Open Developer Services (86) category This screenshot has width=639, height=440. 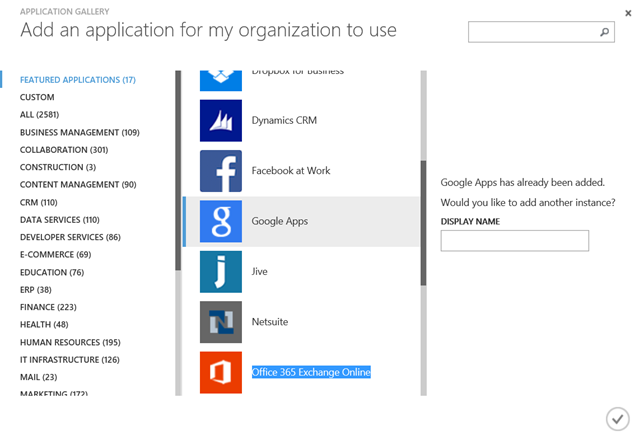tap(71, 237)
